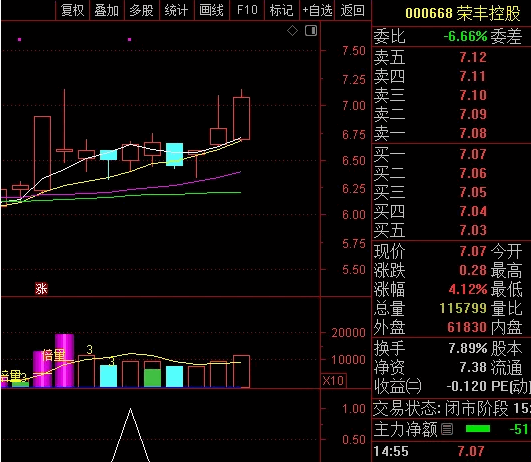531x462 pixels.
Task: Click the 涨 marker on the chart
Action: [x=41, y=289]
